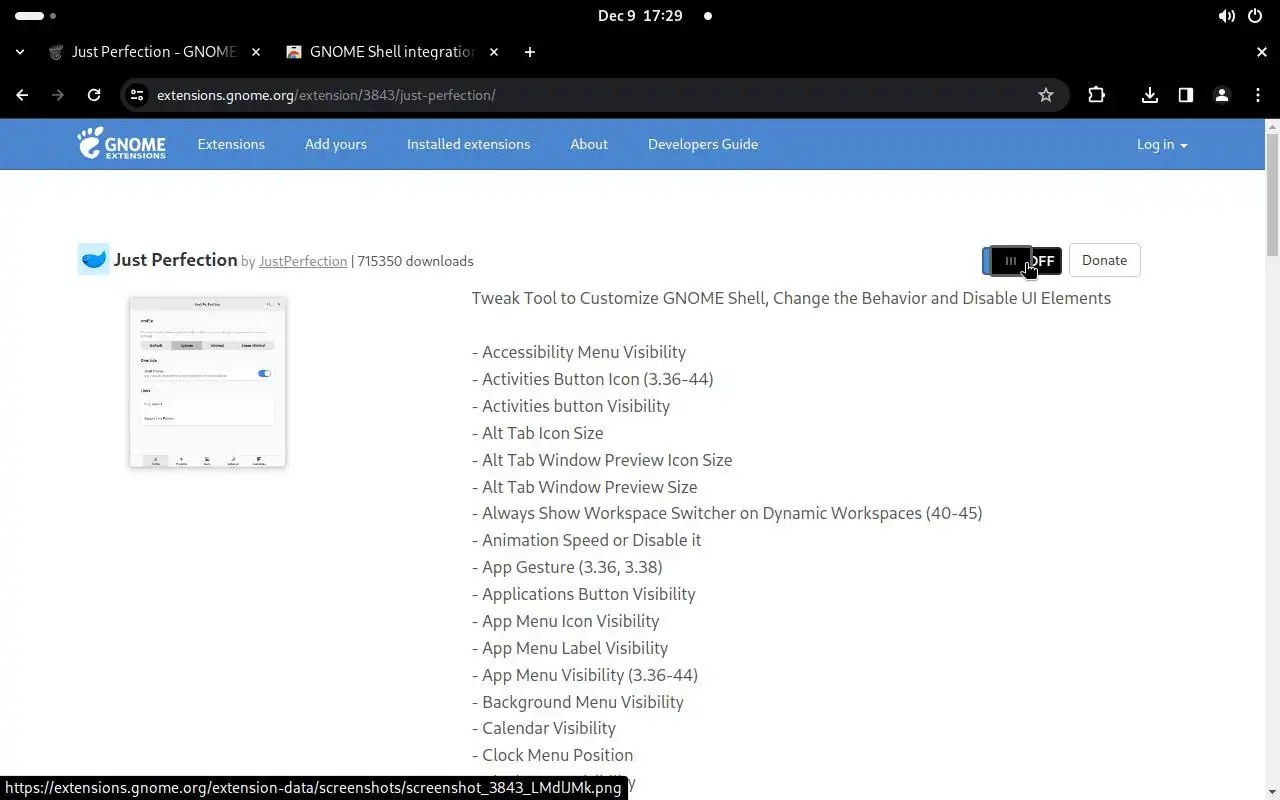Open the clock Dec 9 17:29 panel
This screenshot has width=1280, height=800.
[x=640, y=16]
